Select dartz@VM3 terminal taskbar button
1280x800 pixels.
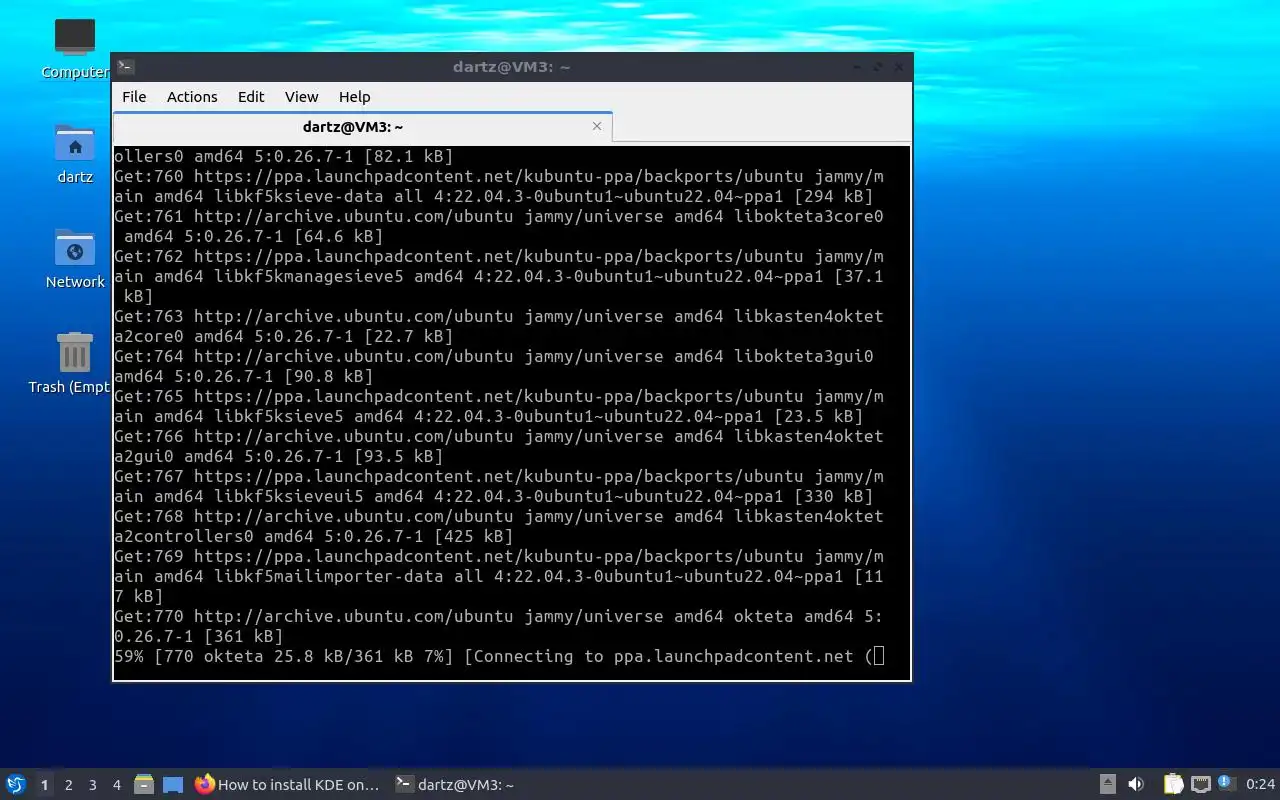(455, 785)
